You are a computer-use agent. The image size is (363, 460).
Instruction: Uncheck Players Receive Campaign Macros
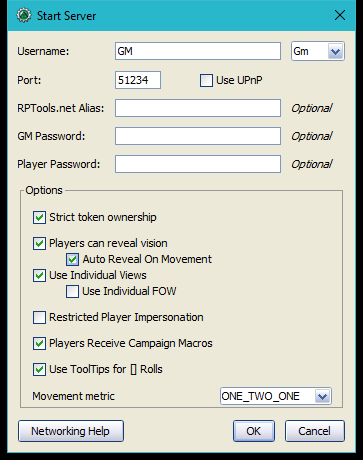click(39, 343)
